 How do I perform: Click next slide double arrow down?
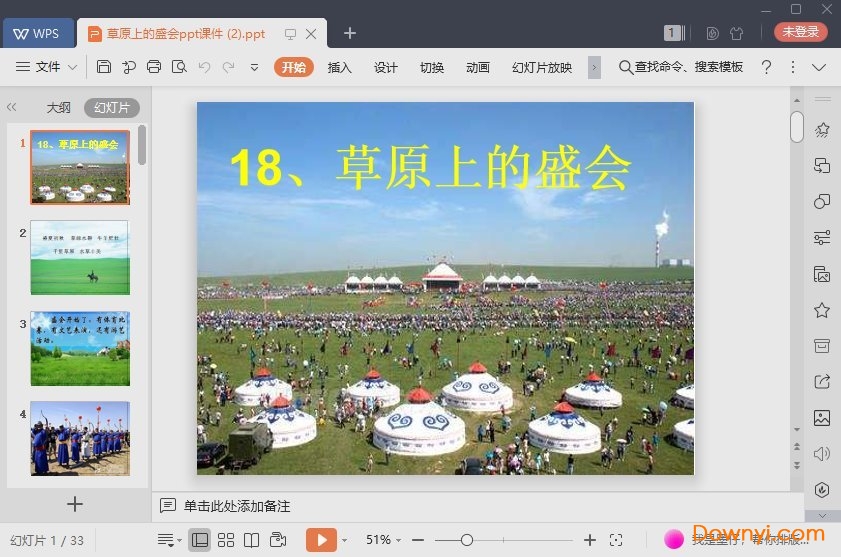pos(797,465)
